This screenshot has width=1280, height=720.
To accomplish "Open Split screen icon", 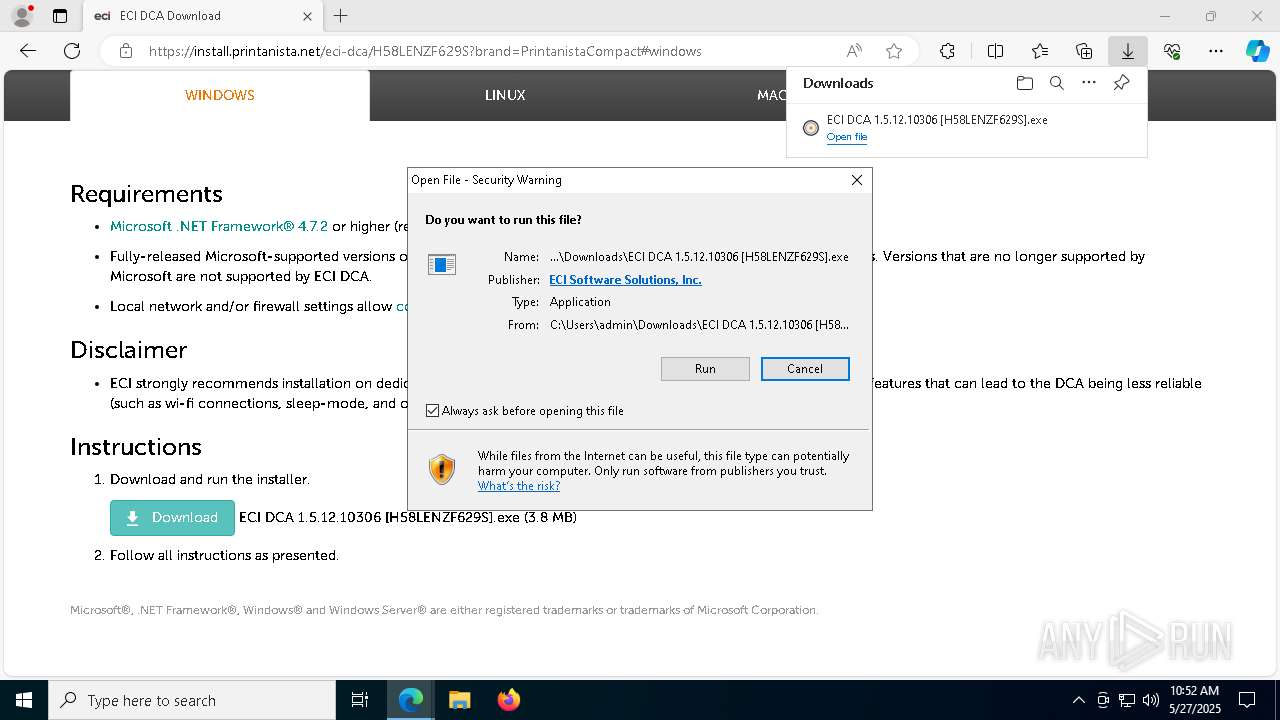I will 995,51.
